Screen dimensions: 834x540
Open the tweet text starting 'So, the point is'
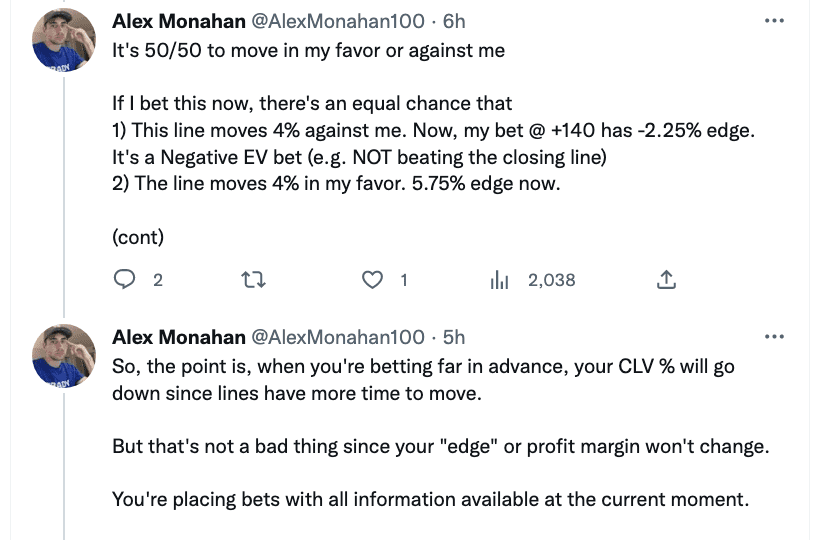[x=440, y=433]
